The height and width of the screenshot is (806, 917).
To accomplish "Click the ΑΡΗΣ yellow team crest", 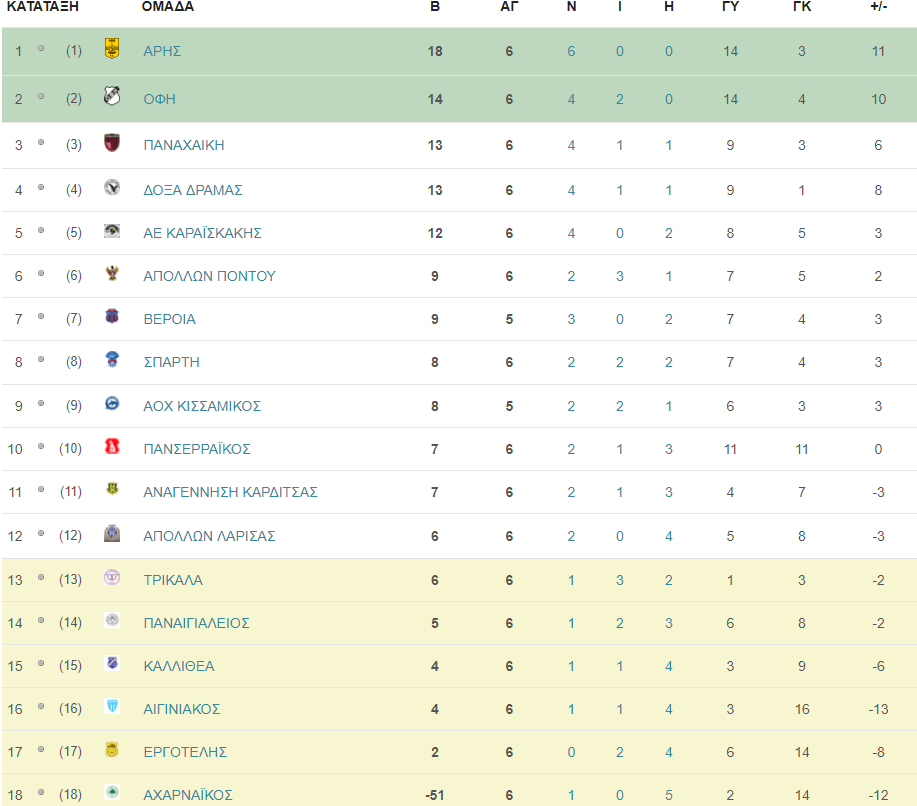I will pos(112,48).
